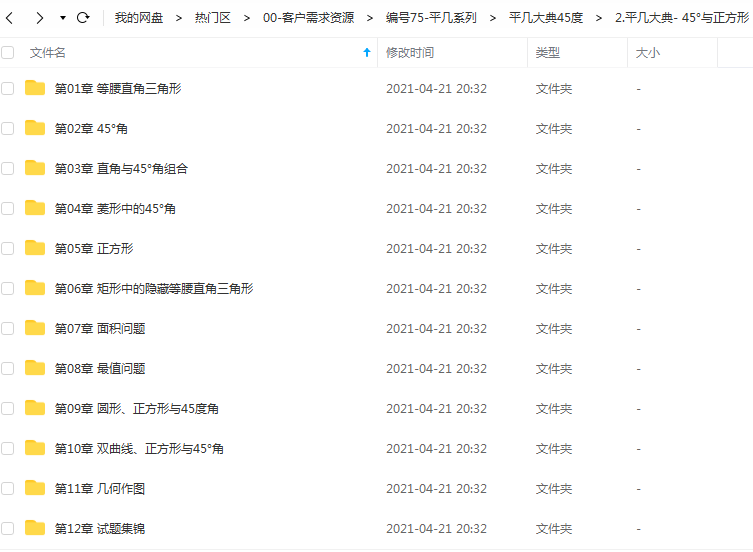Open folder name 第01章 等腰直角三角形
The height and width of the screenshot is (552, 753).
tap(118, 88)
